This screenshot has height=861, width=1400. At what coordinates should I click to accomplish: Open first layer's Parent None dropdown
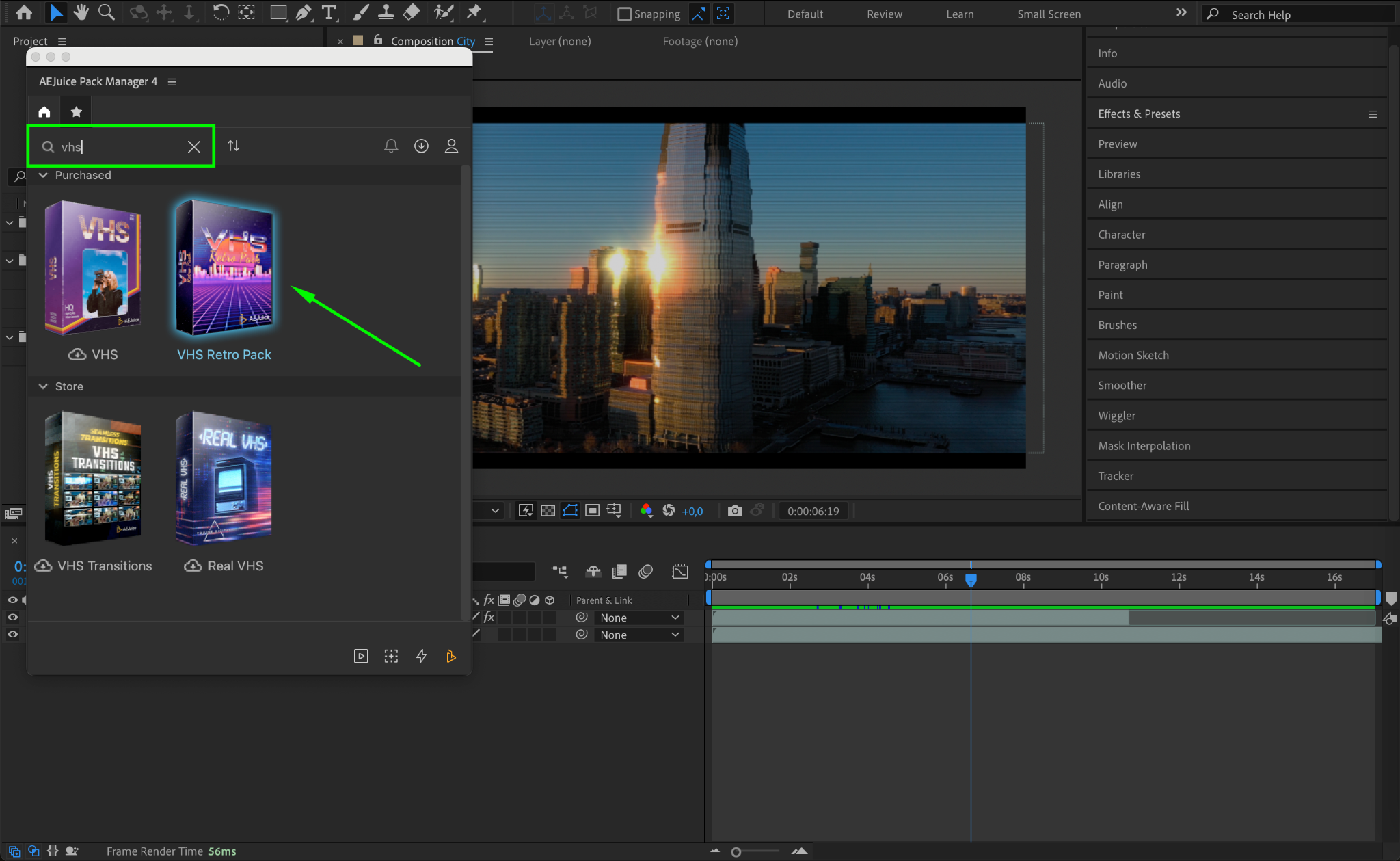[x=638, y=618]
